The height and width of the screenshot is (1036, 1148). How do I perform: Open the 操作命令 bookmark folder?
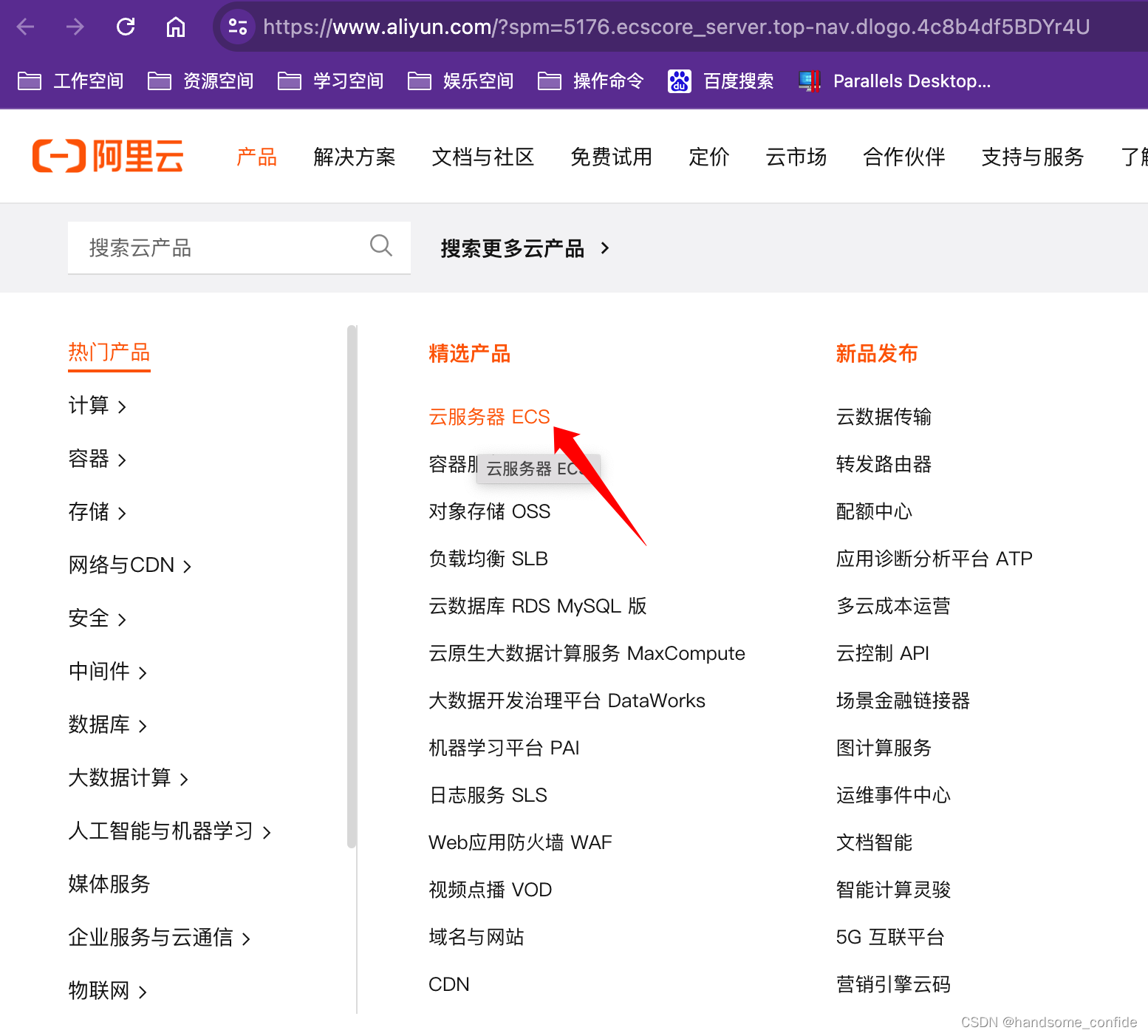[x=591, y=81]
